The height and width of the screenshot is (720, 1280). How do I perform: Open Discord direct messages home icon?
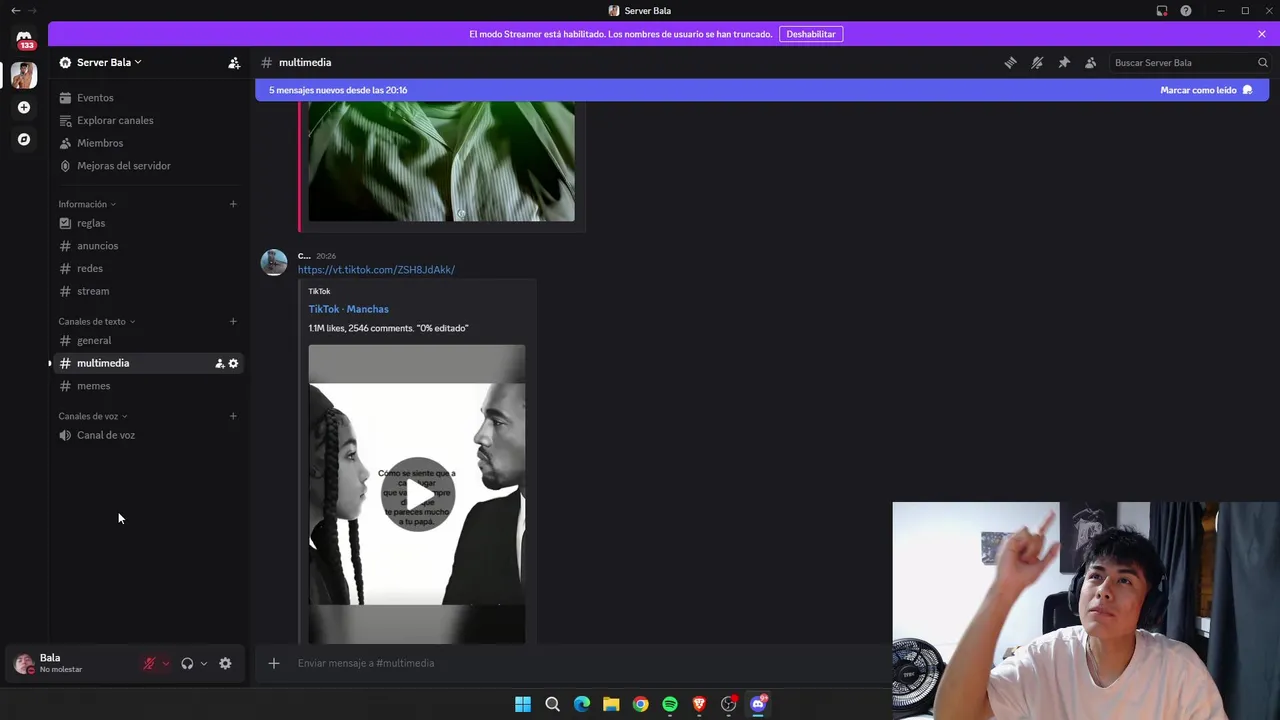pos(24,39)
